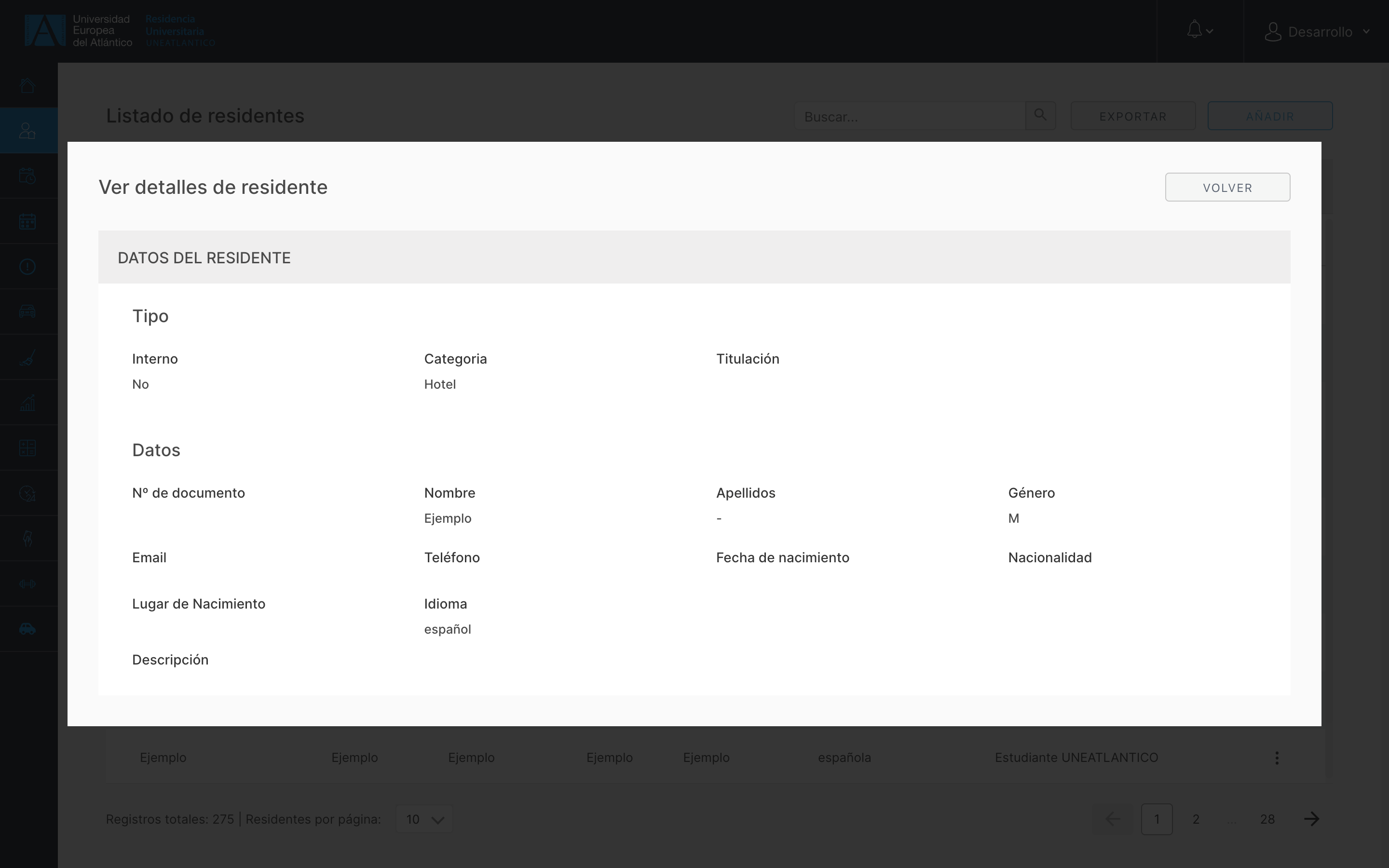
Task: Open the calendar grid sidebar icon
Action: click(x=27, y=222)
